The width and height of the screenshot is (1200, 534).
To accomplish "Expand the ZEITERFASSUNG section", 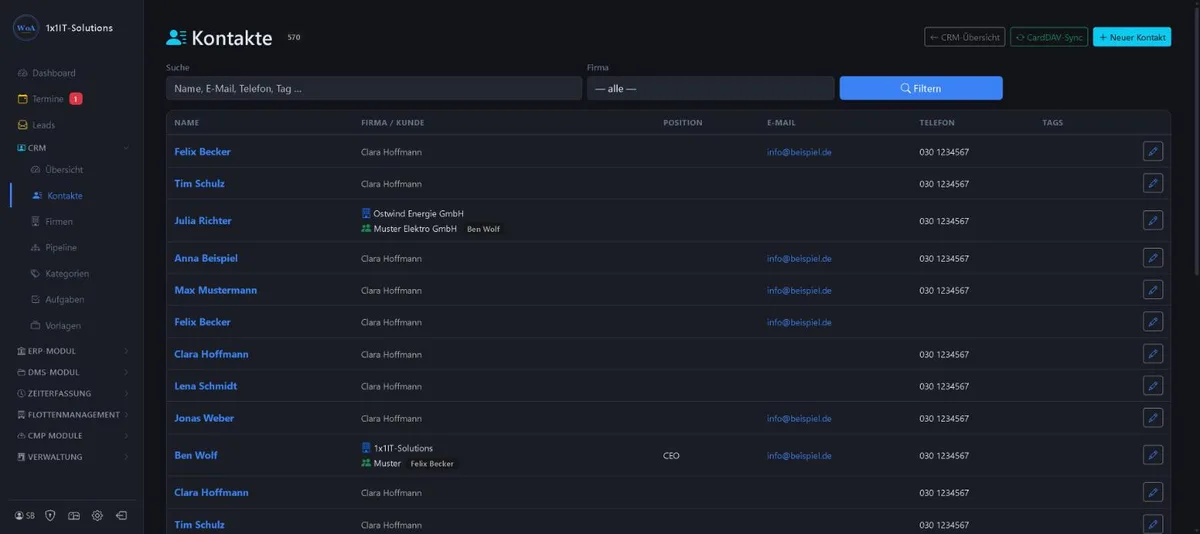I will (71, 393).
